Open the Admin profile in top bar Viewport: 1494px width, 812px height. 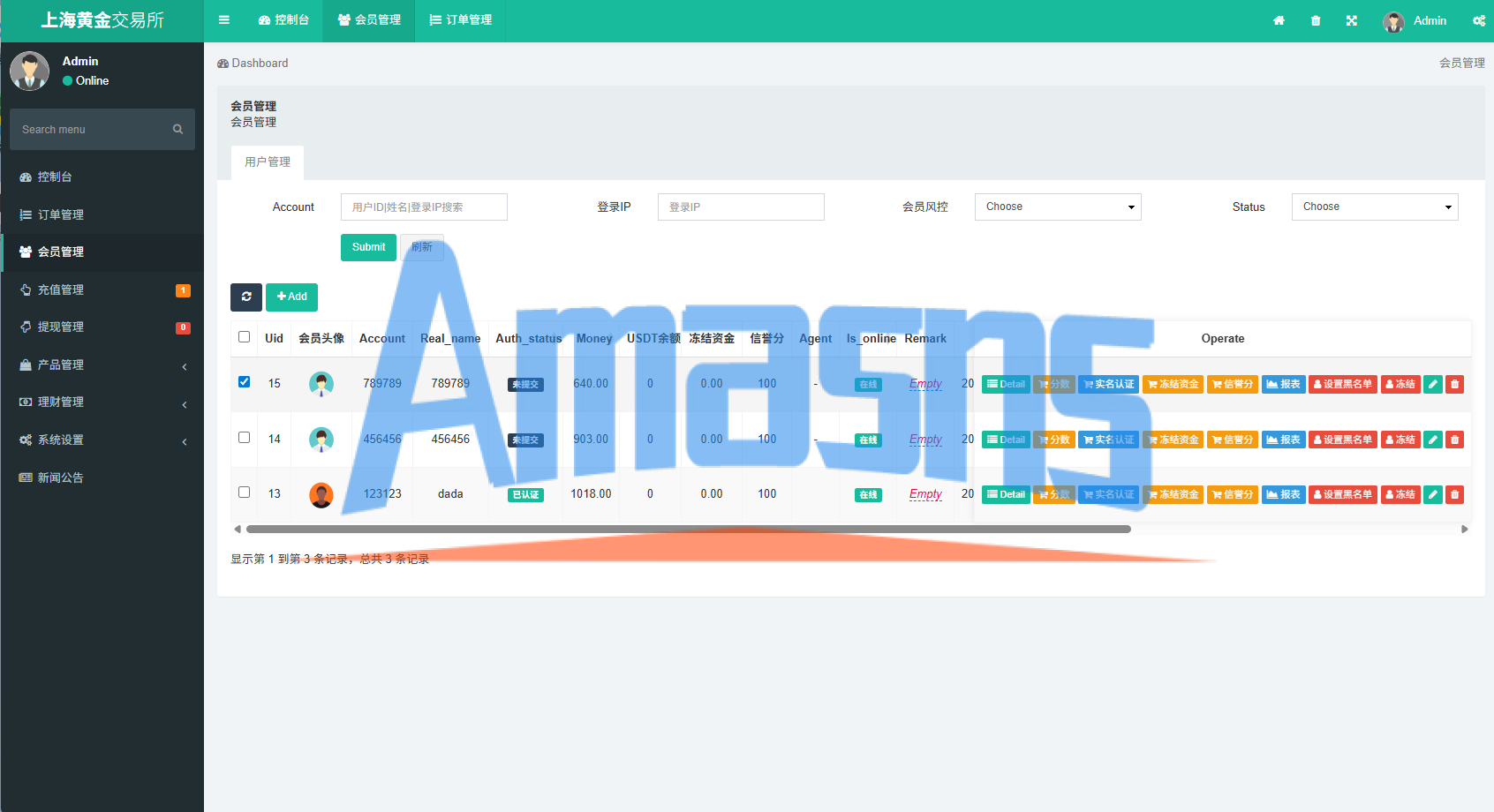pos(1415,21)
